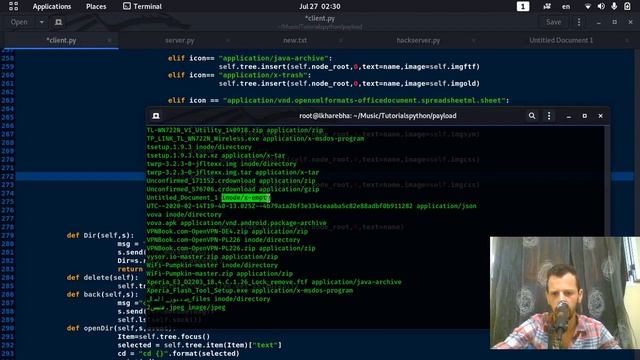
Task: Close the server.py tab
Action: [228, 40]
